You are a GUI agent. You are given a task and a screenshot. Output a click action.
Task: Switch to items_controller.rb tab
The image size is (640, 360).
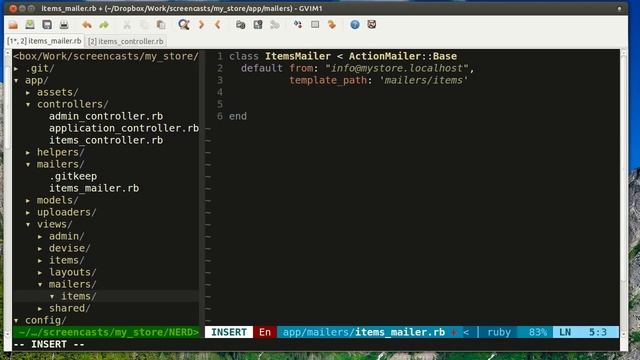point(126,41)
